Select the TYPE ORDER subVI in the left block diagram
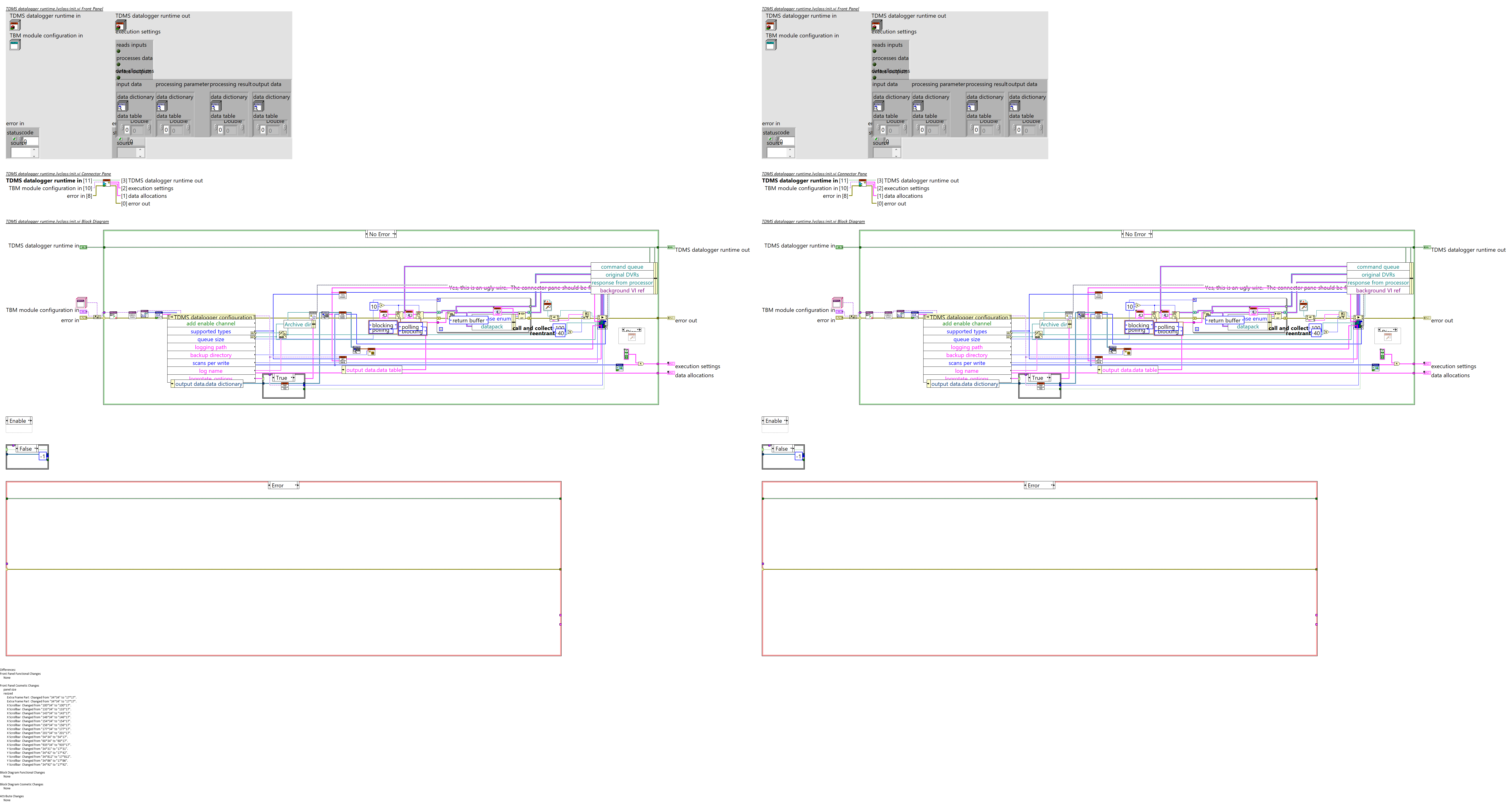Viewport: 1512px width, 810px height. coord(343,295)
